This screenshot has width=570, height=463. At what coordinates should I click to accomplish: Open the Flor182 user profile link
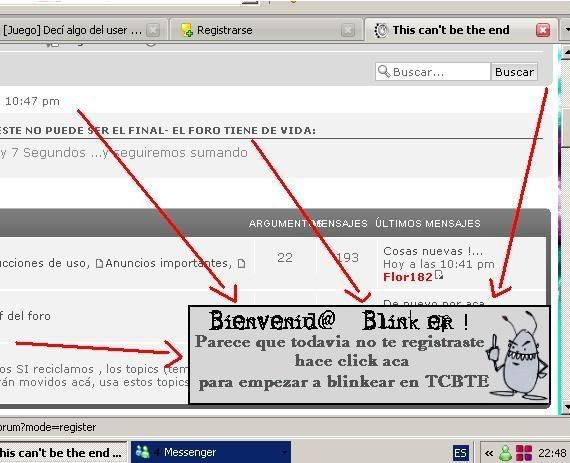click(408, 277)
